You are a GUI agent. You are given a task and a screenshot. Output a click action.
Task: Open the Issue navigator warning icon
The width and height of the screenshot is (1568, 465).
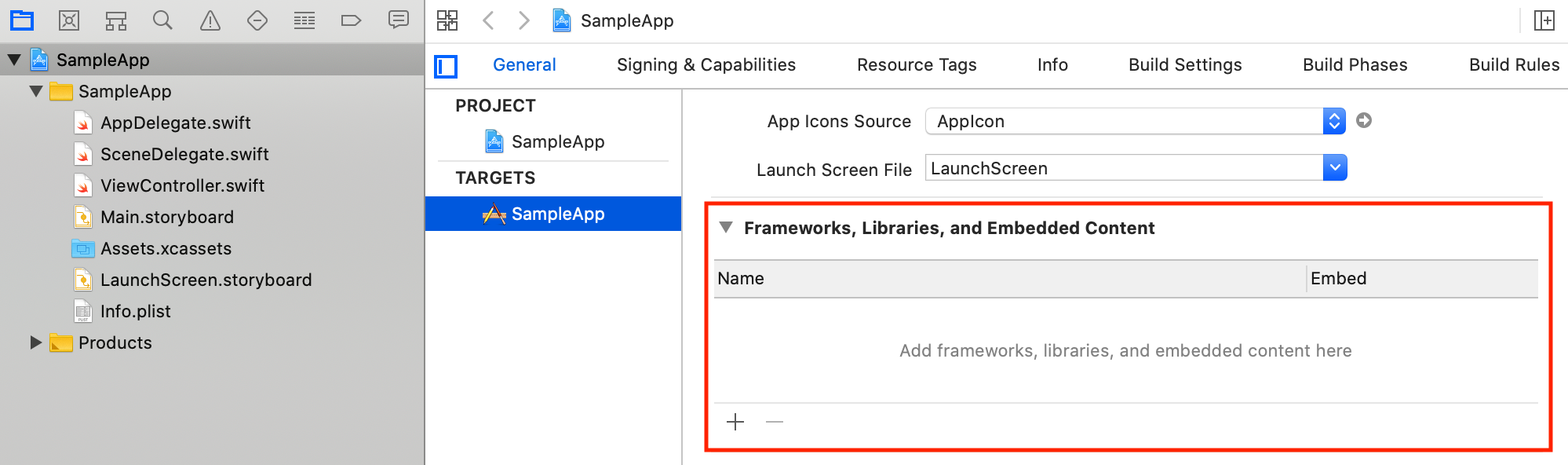(210, 20)
